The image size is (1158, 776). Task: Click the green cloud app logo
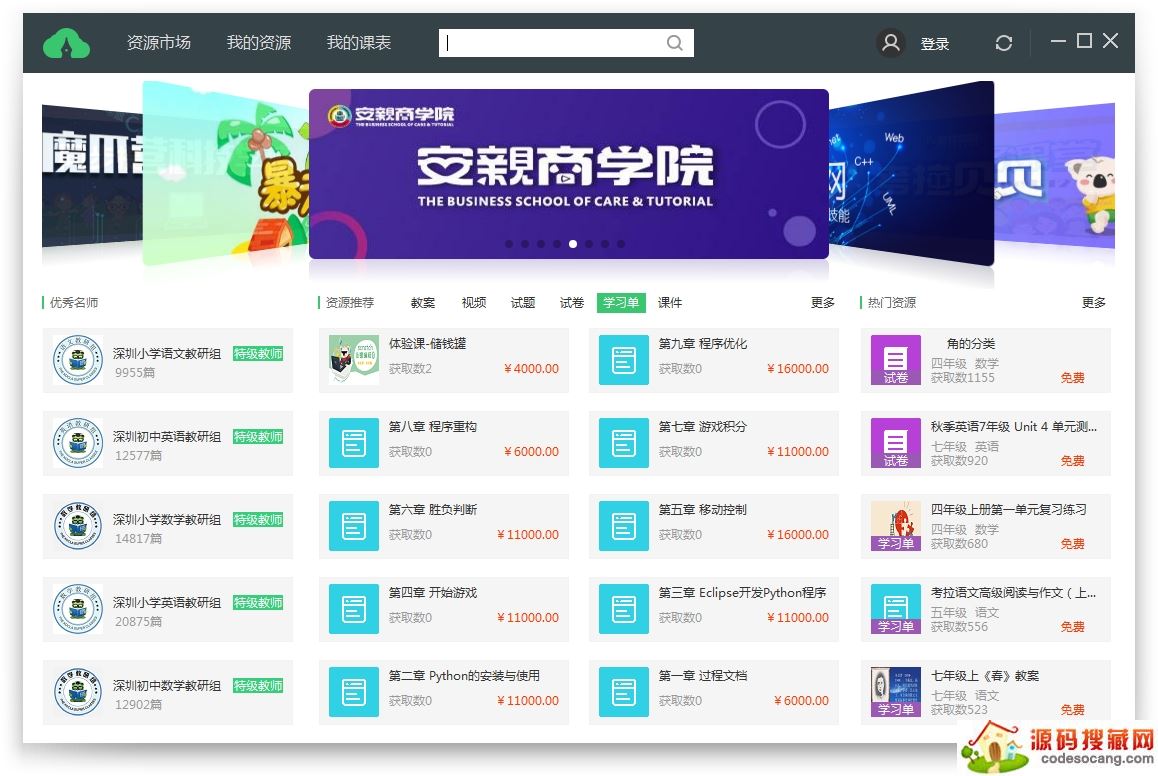(66, 43)
